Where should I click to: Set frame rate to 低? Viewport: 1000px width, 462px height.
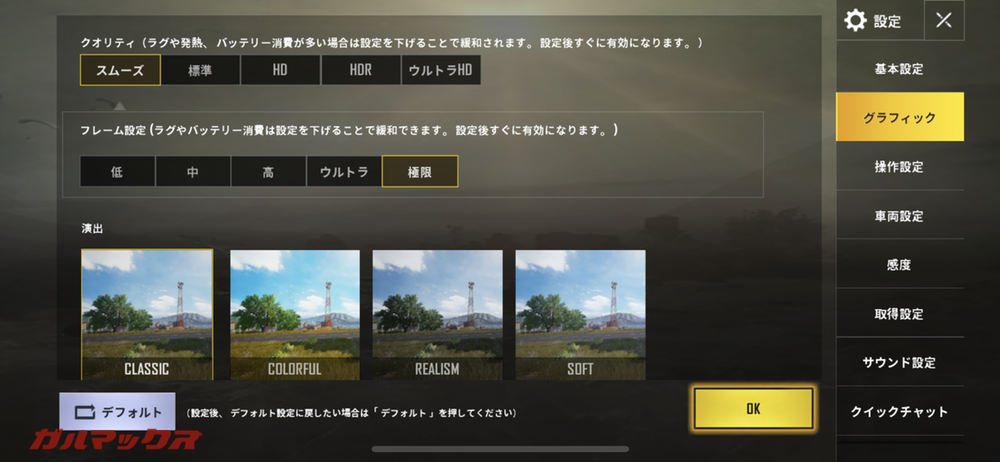tap(117, 172)
